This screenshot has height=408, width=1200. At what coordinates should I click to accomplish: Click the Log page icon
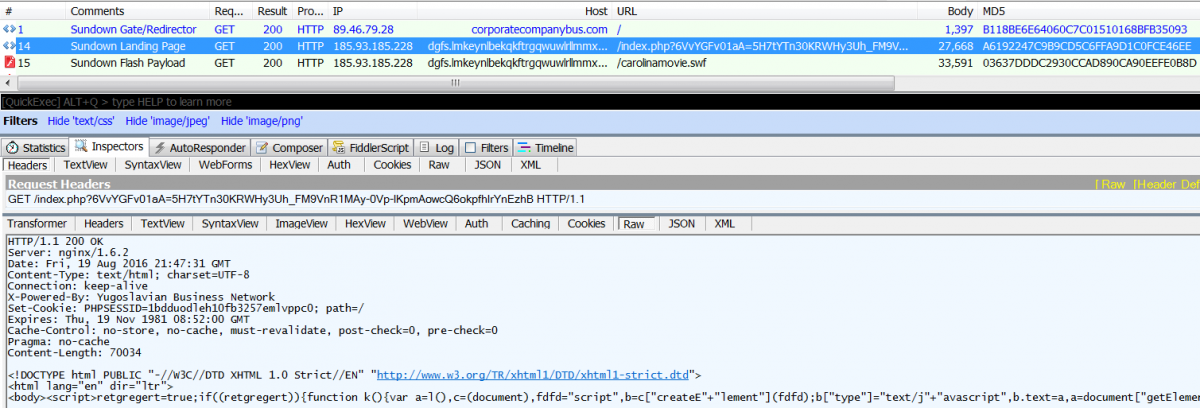coord(424,148)
